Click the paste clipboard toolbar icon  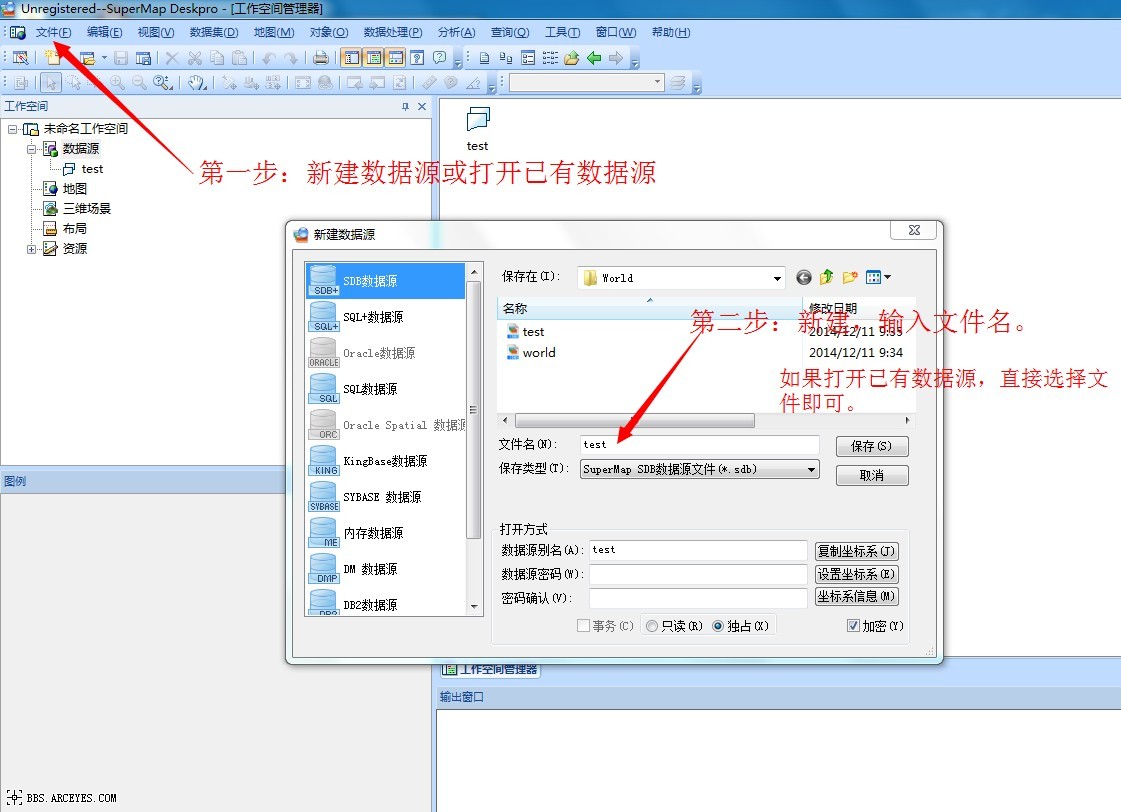239,58
